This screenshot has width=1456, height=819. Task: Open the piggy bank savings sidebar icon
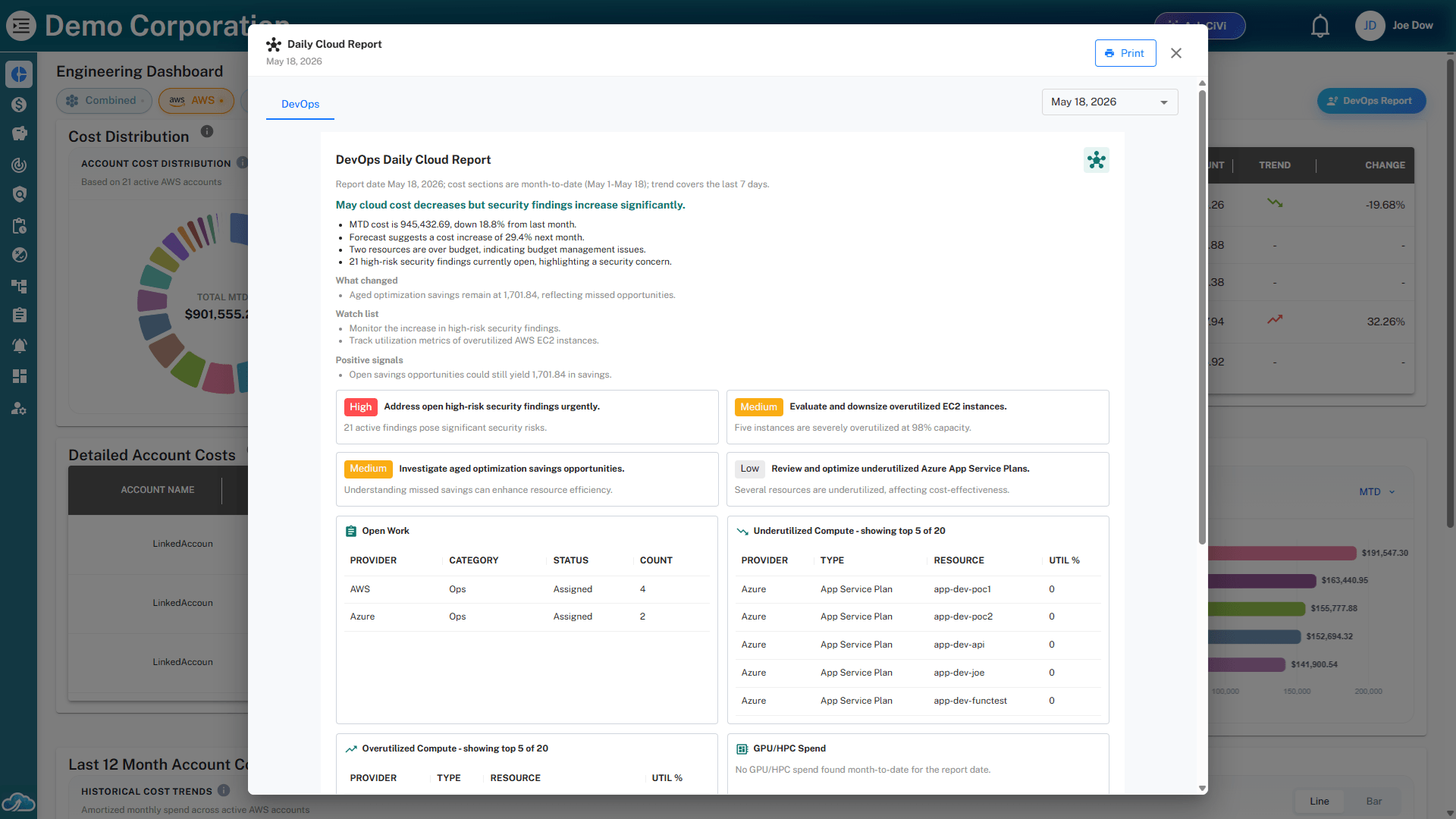point(19,134)
